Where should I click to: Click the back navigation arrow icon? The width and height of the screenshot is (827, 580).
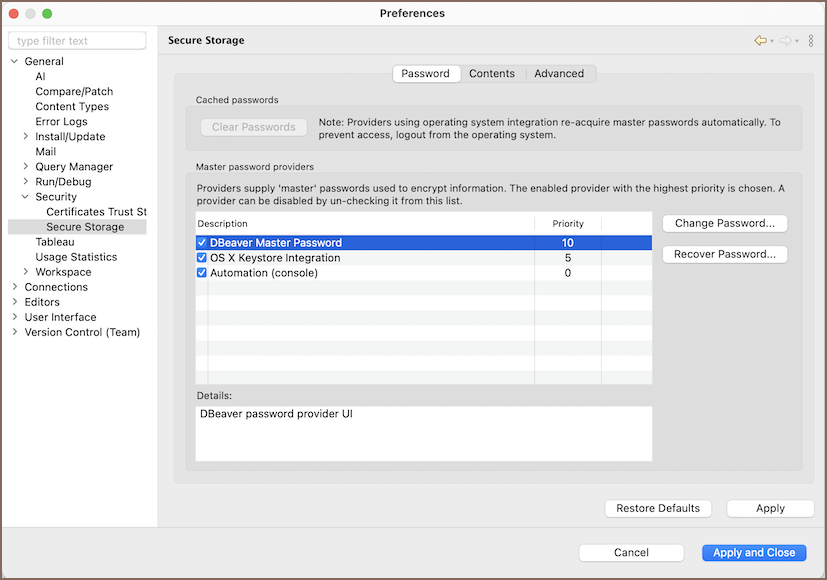760,41
